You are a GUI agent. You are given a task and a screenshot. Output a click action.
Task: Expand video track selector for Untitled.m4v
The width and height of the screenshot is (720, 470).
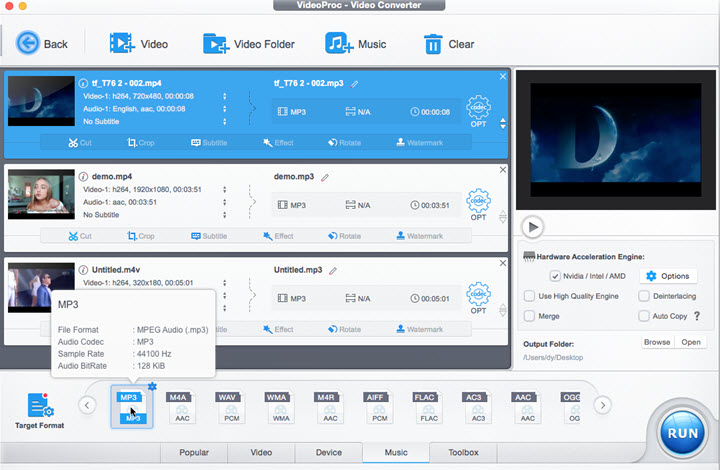point(225,283)
